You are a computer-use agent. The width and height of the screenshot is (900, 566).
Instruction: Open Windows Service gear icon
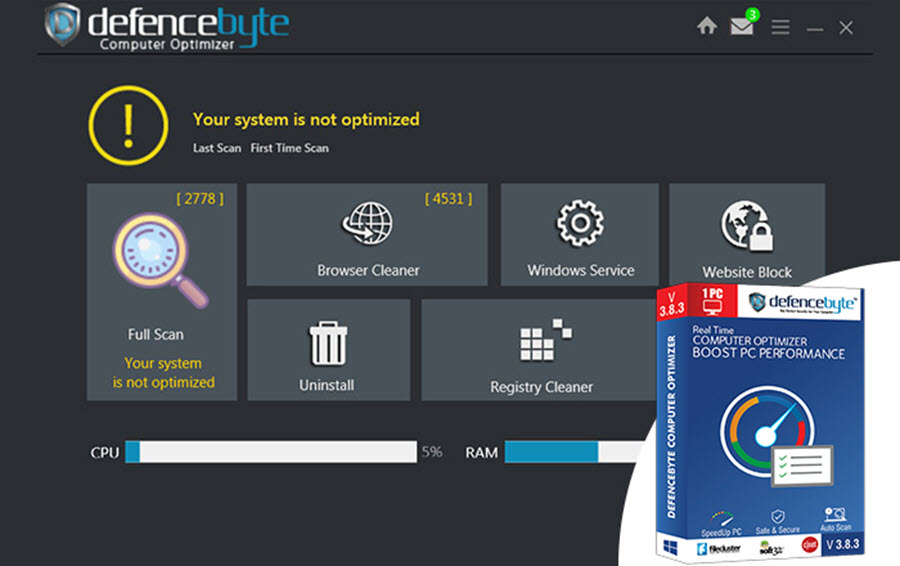tap(580, 223)
